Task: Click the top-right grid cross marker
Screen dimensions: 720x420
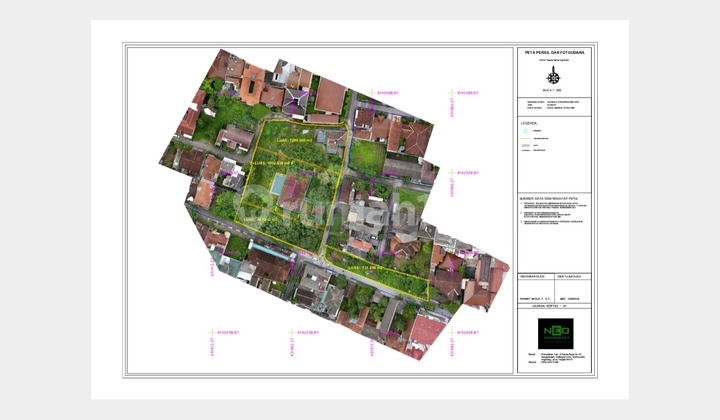Action: (452, 92)
